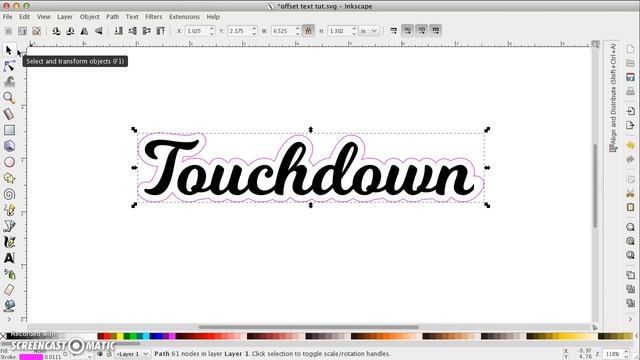
Task: Toggle width/height lock ratio button
Action: coord(308,31)
